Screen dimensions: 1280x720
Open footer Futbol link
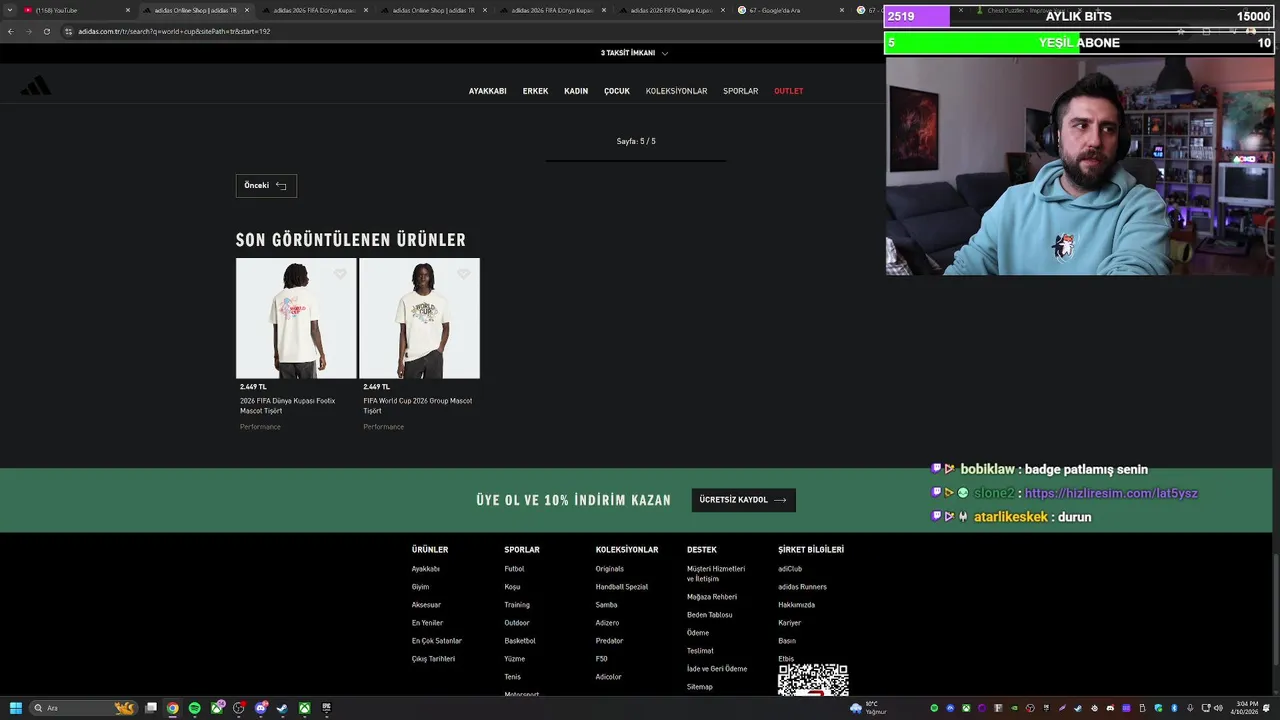click(514, 569)
